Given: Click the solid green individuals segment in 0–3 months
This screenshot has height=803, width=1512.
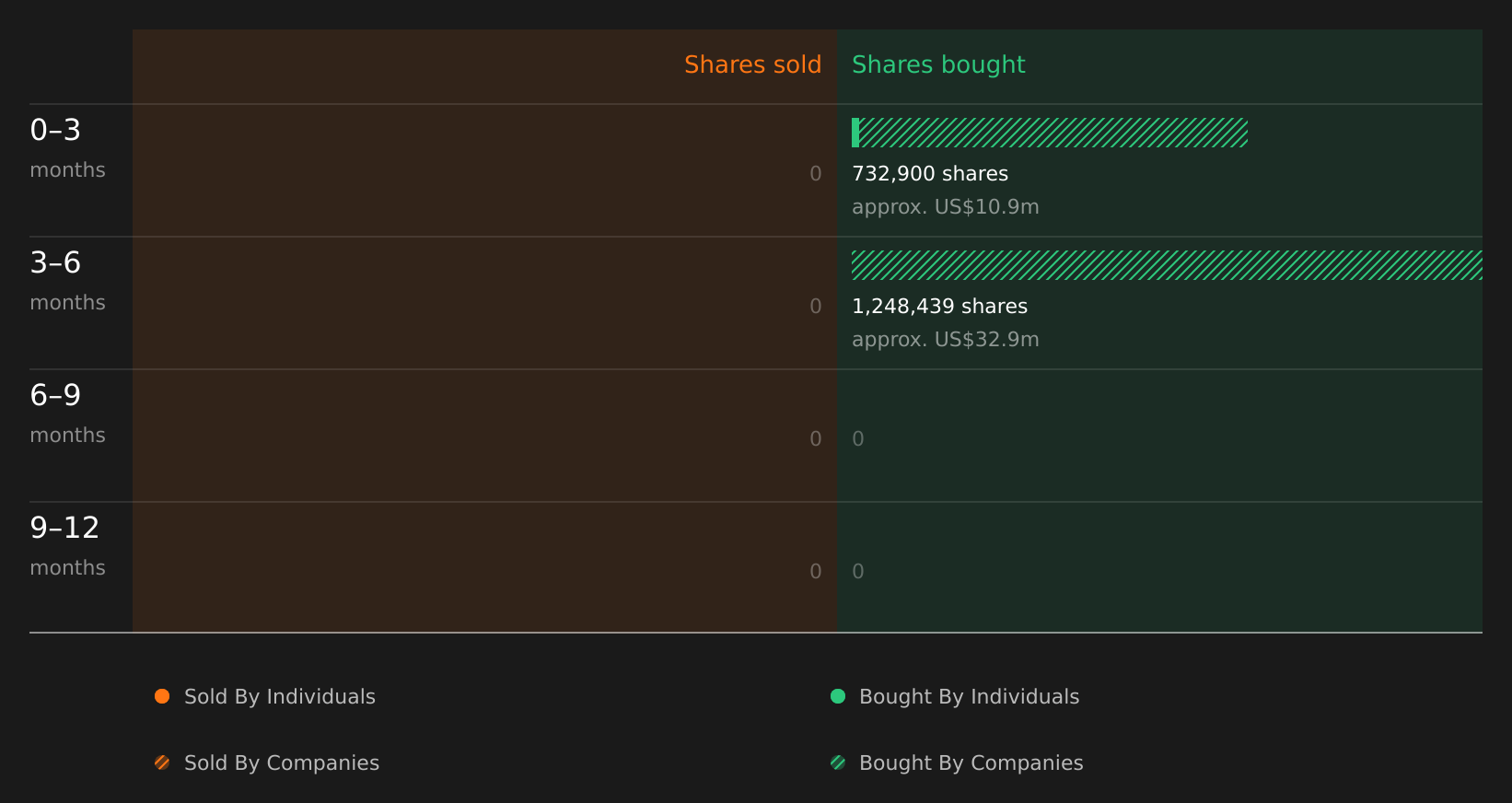Looking at the screenshot, I should [855, 133].
